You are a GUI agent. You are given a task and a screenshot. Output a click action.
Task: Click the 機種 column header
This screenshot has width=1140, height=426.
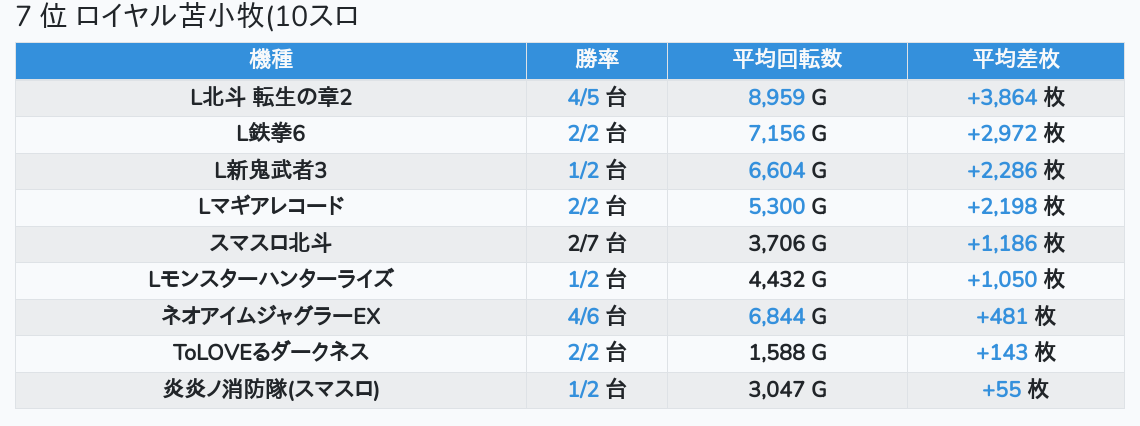(271, 60)
